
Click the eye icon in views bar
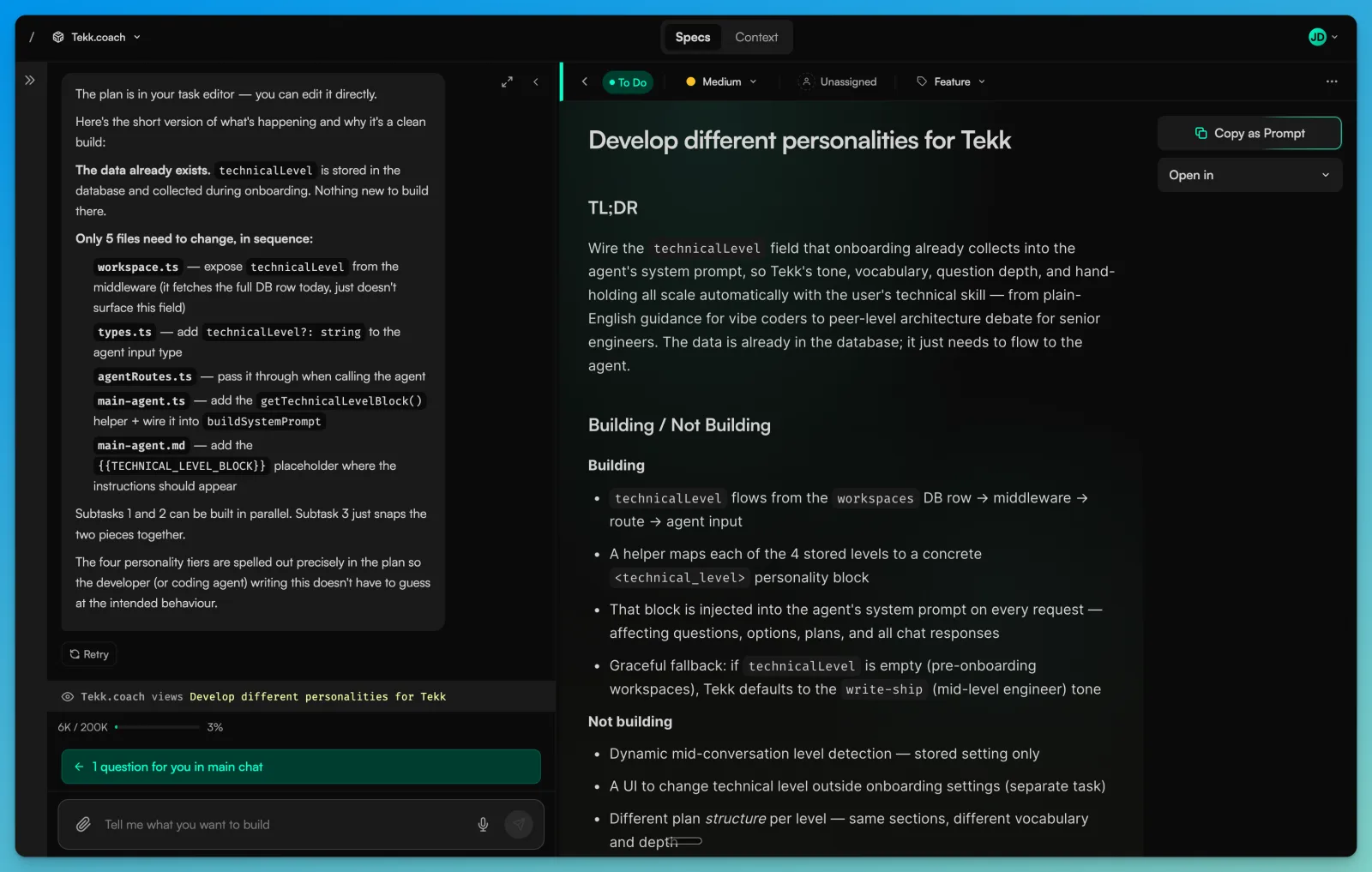[x=68, y=696]
